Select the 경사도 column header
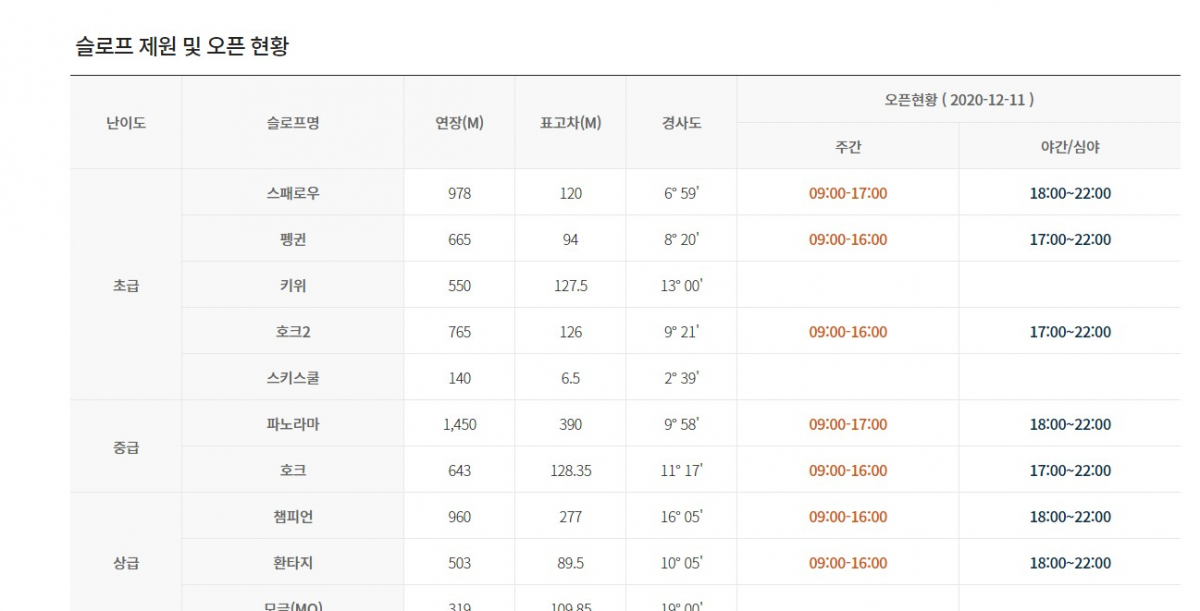This screenshot has width=1200, height=611. tap(681, 123)
